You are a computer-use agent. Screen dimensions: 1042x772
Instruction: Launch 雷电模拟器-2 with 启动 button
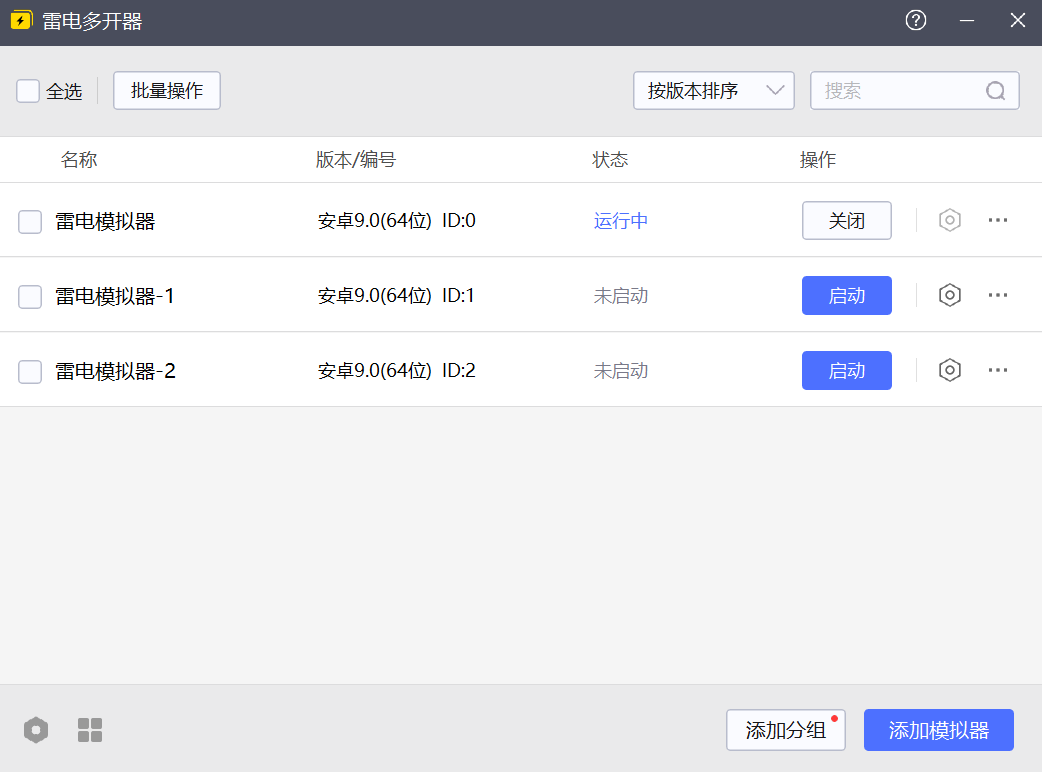point(846,371)
